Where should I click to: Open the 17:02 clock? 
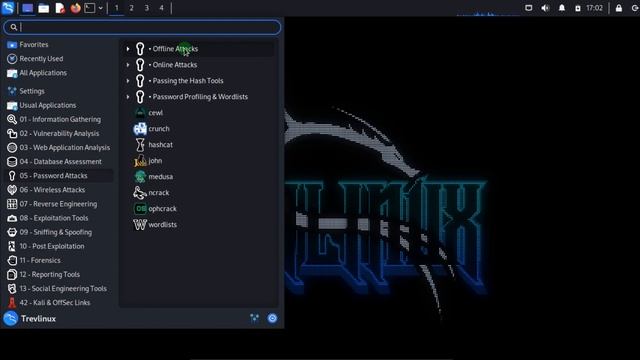(x=594, y=8)
